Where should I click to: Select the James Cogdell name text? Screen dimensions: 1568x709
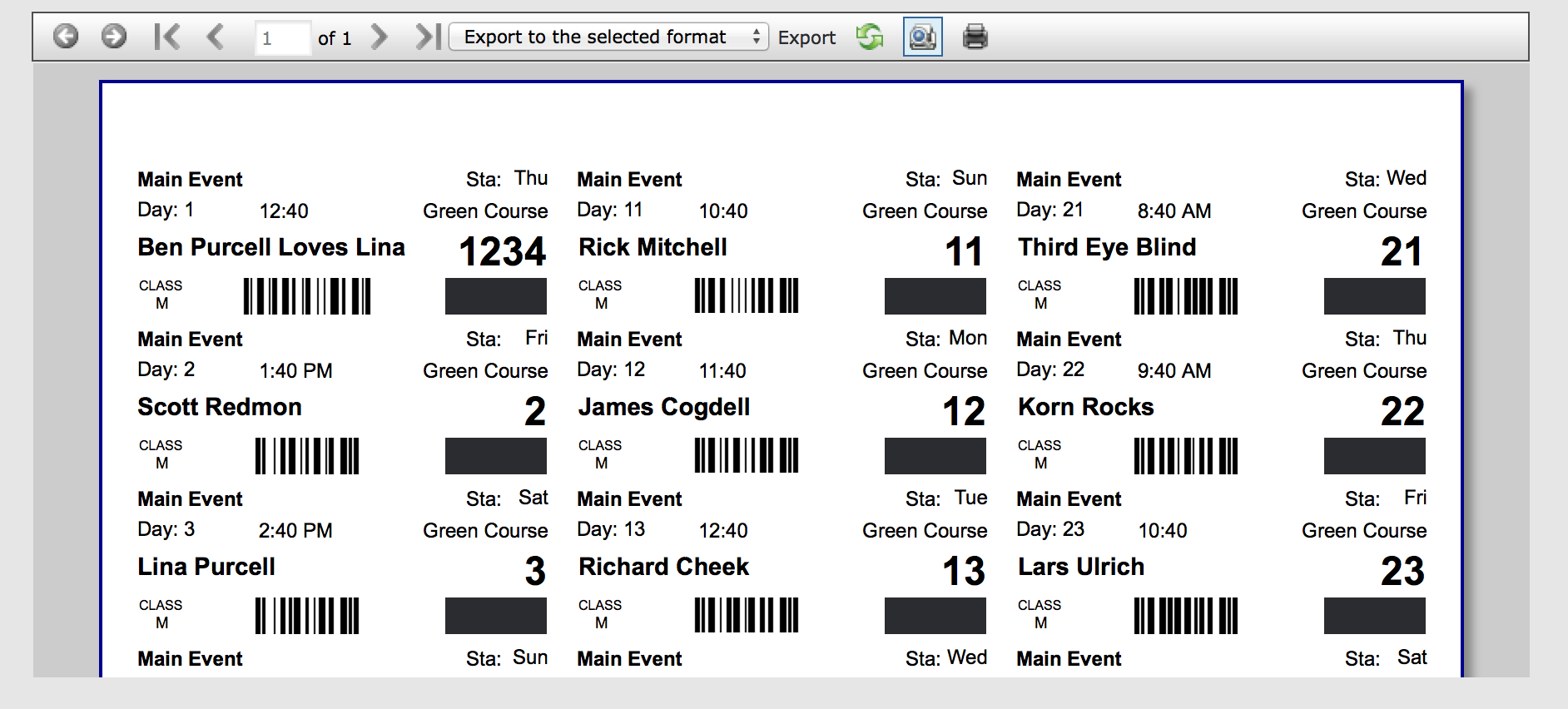(x=664, y=407)
